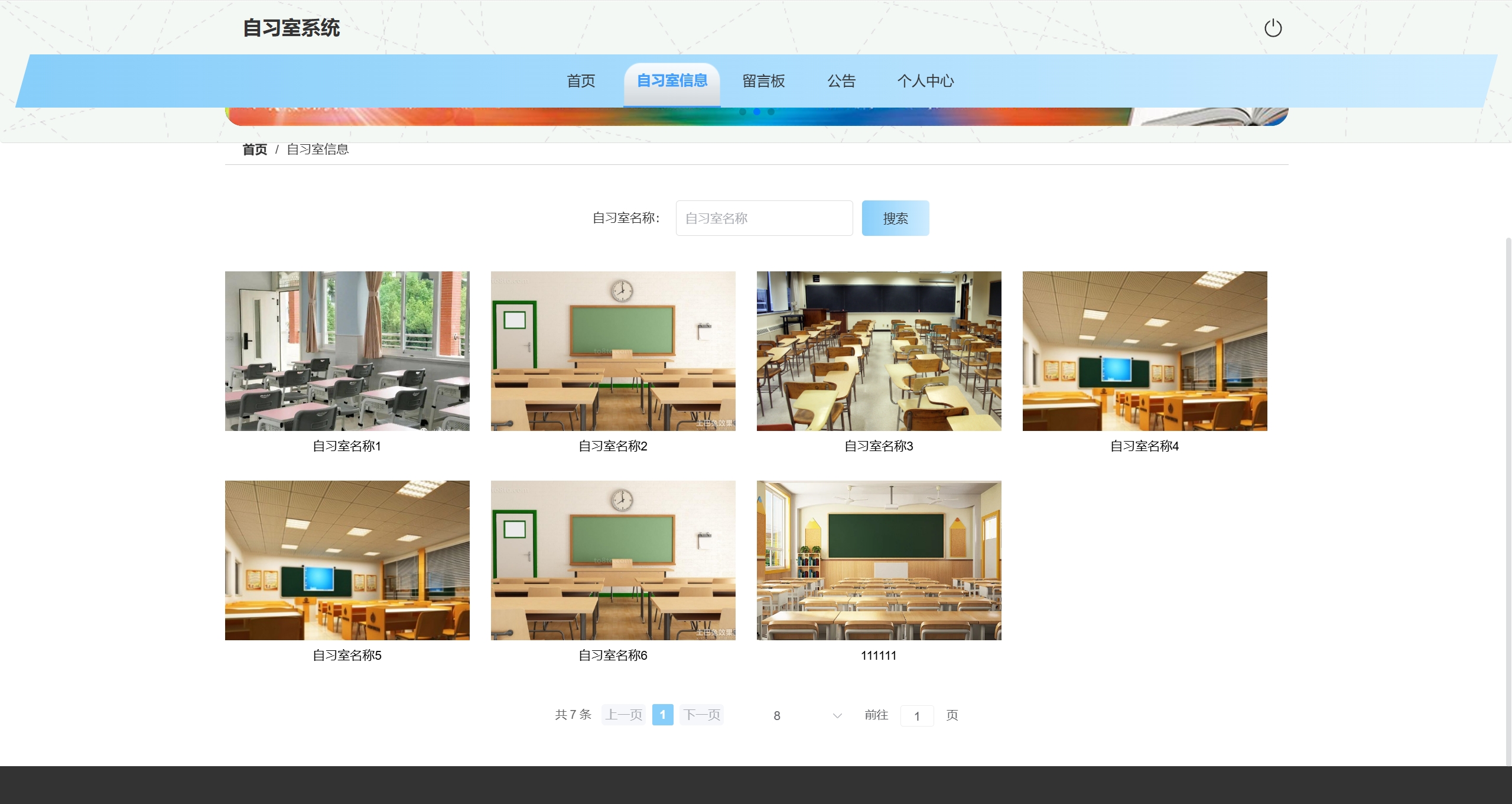Click the 首页 breadcrumb link
This screenshot has width=1512, height=804.
tap(255, 150)
